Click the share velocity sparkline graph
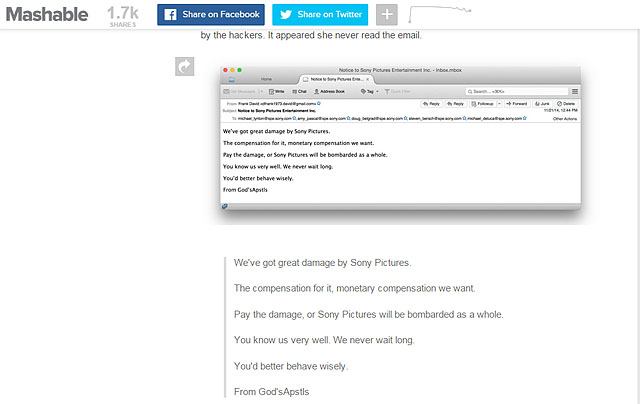Screen dimensions: 640x404 440,14
